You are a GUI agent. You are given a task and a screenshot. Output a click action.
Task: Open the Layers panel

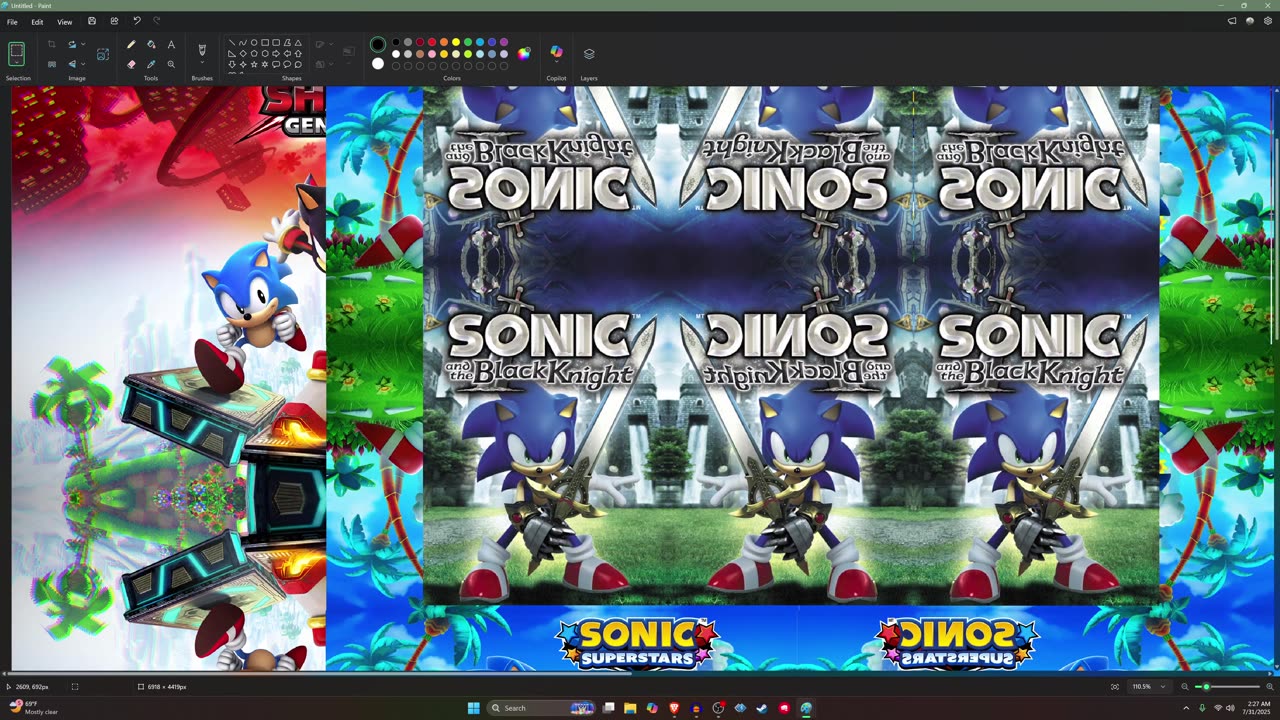589,54
